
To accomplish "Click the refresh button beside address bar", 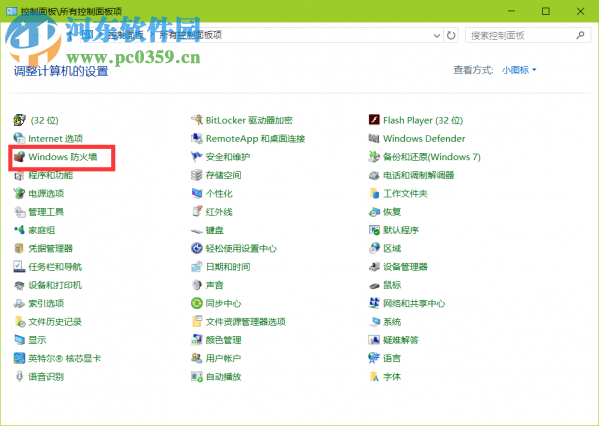I will click(451, 36).
